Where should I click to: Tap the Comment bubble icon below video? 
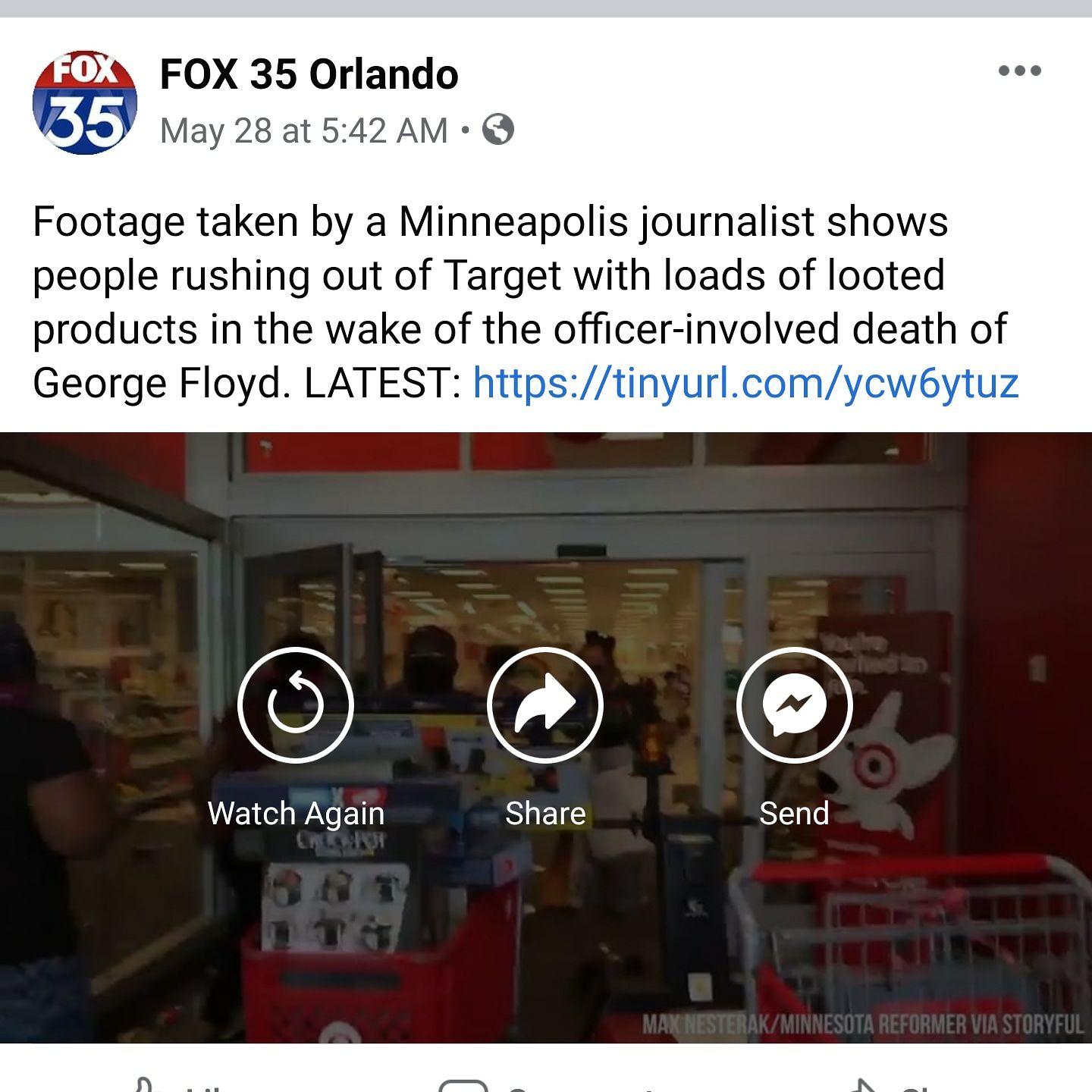(463, 1085)
